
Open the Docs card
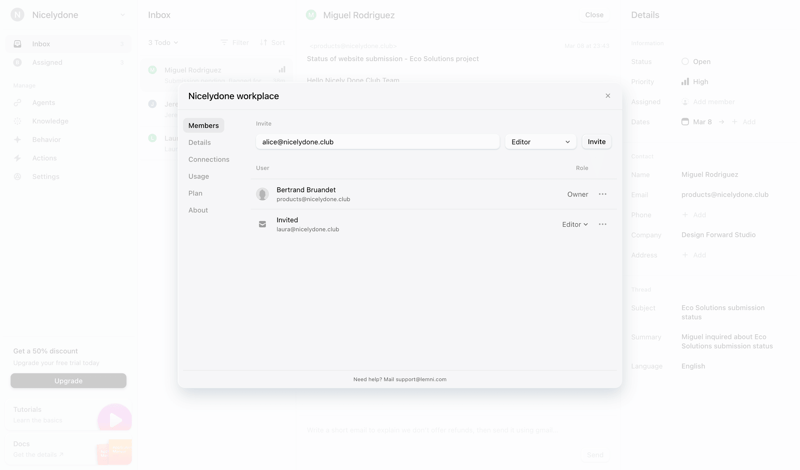[68, 450]
